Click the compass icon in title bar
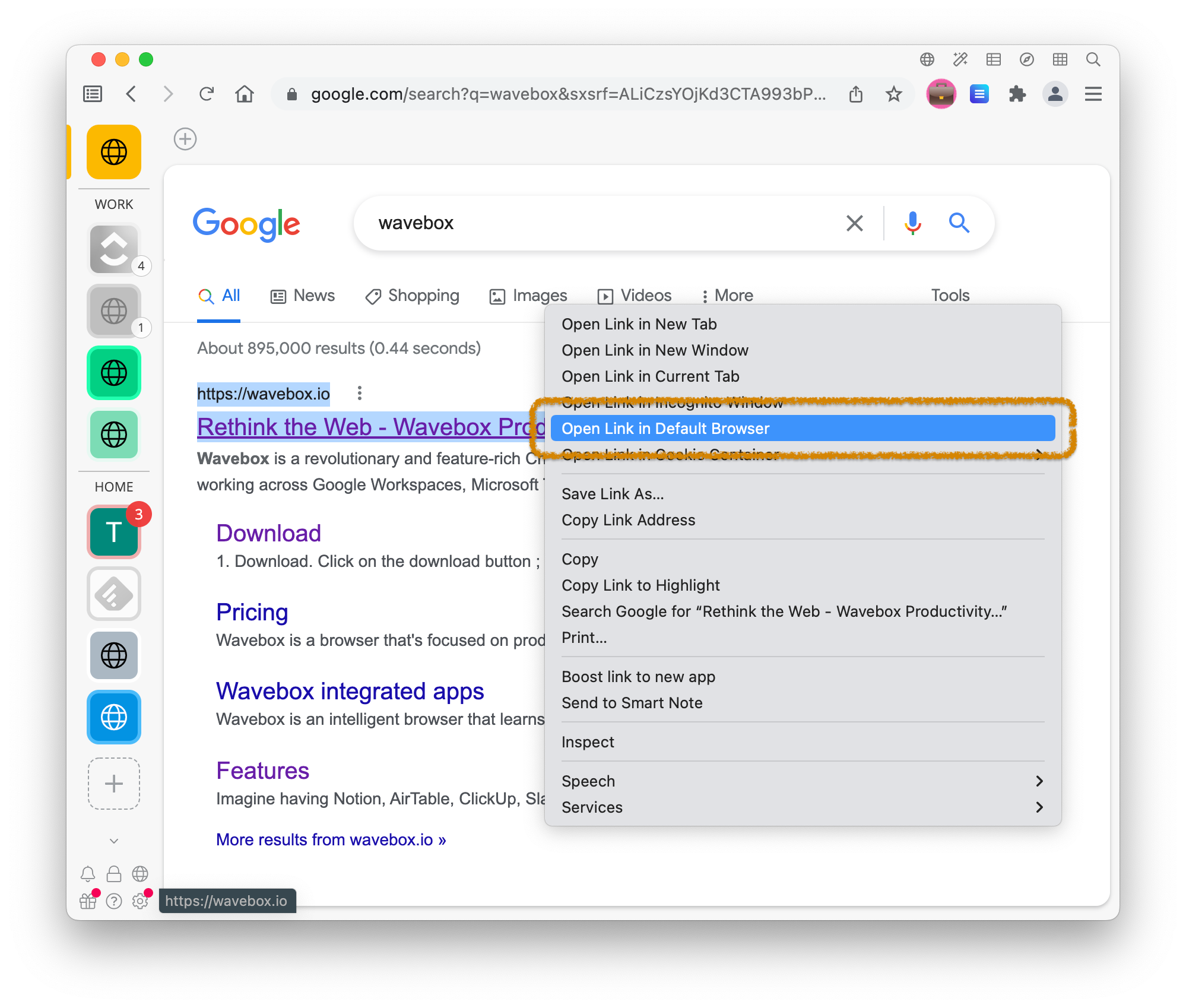This screenshot has width=1186, height=1008. [x=1027, y=59]
